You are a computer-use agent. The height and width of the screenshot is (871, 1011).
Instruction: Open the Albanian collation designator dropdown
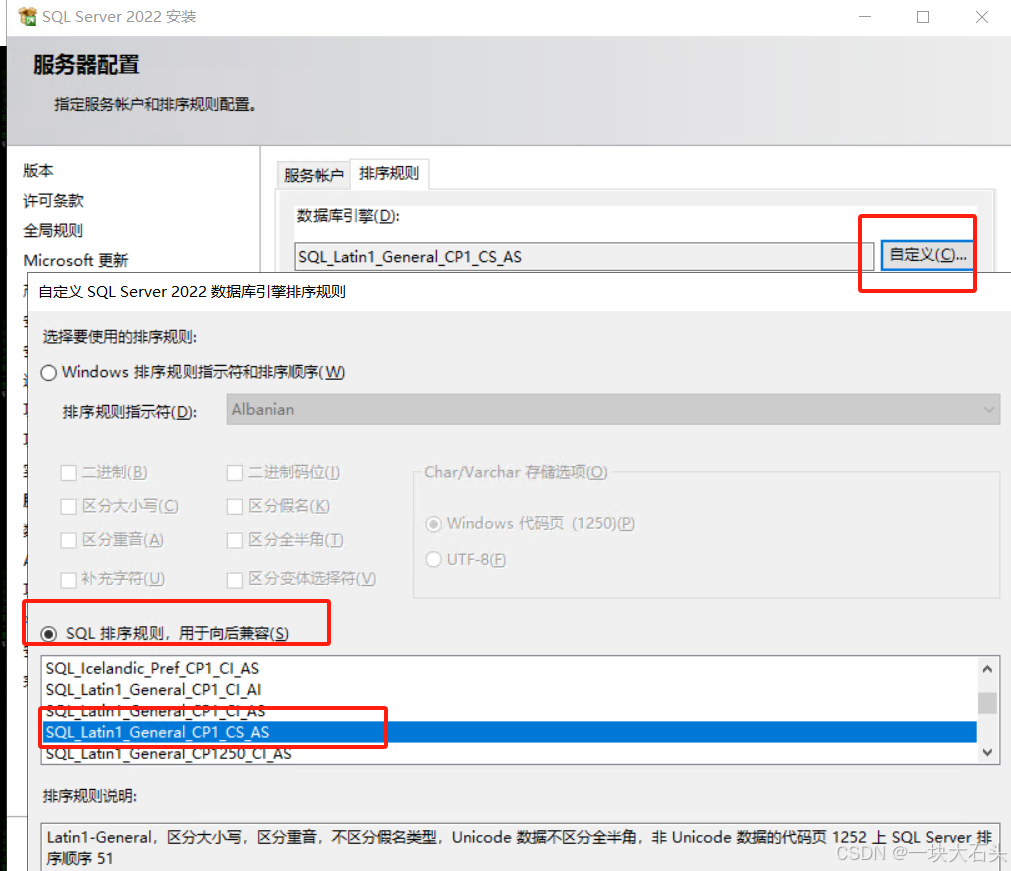613,409
